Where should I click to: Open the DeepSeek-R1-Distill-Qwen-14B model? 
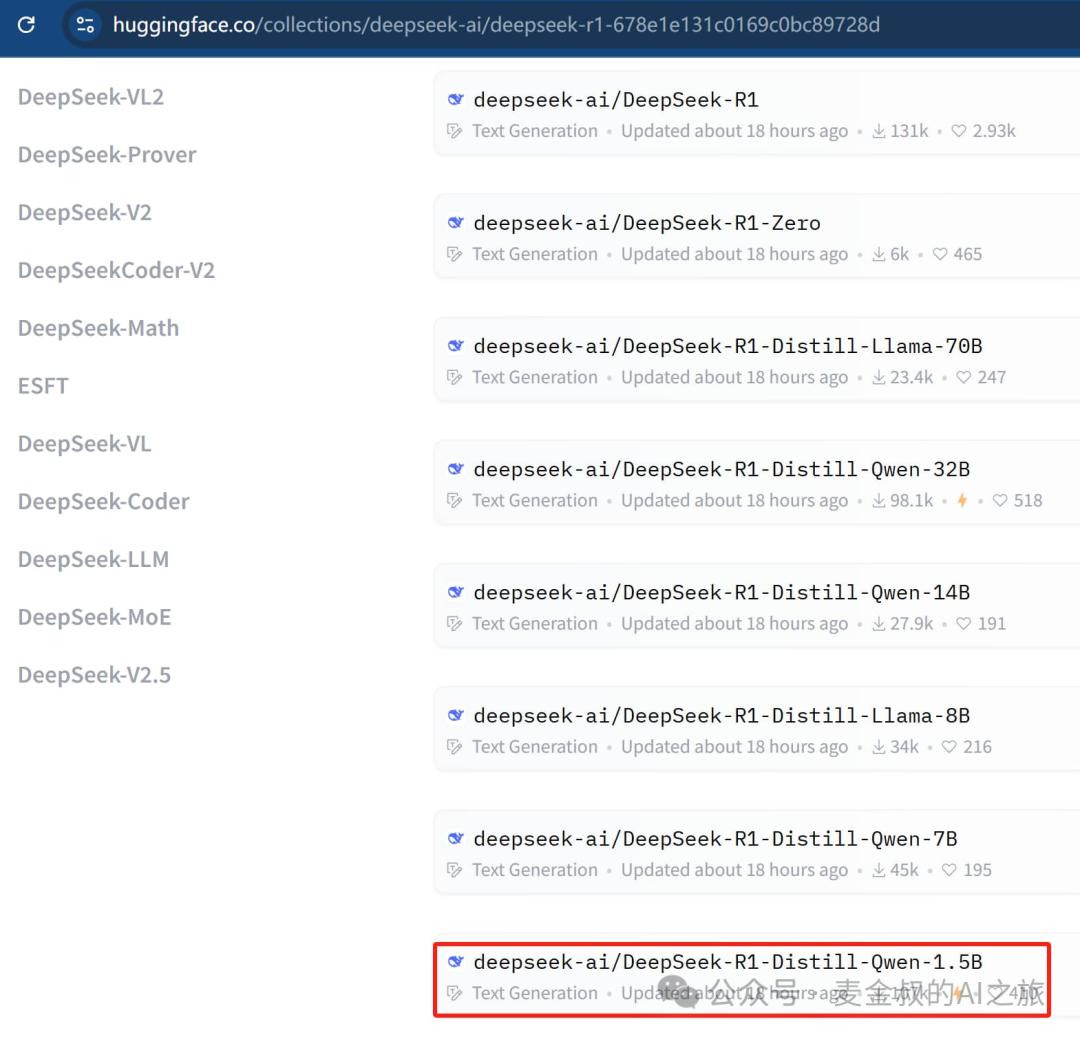[x=721, y=593]
